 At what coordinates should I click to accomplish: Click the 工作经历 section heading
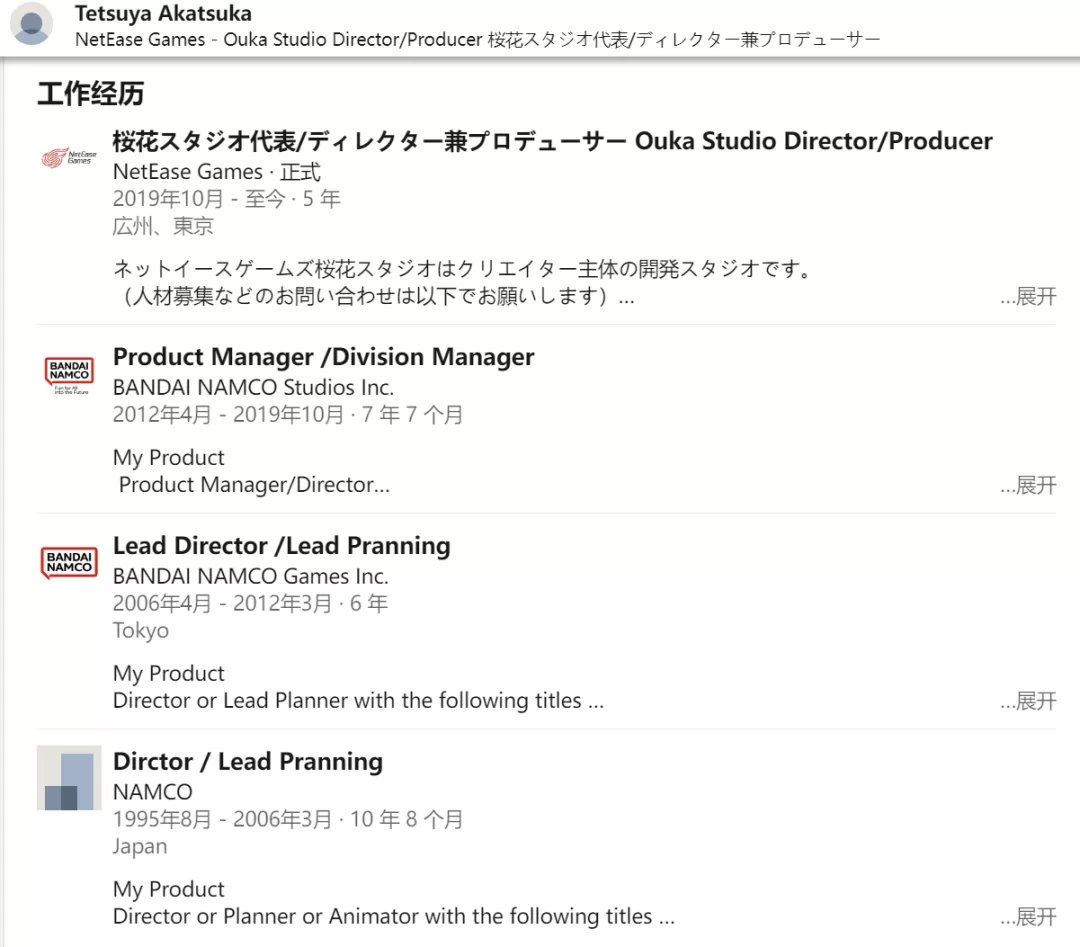point(90,94)
